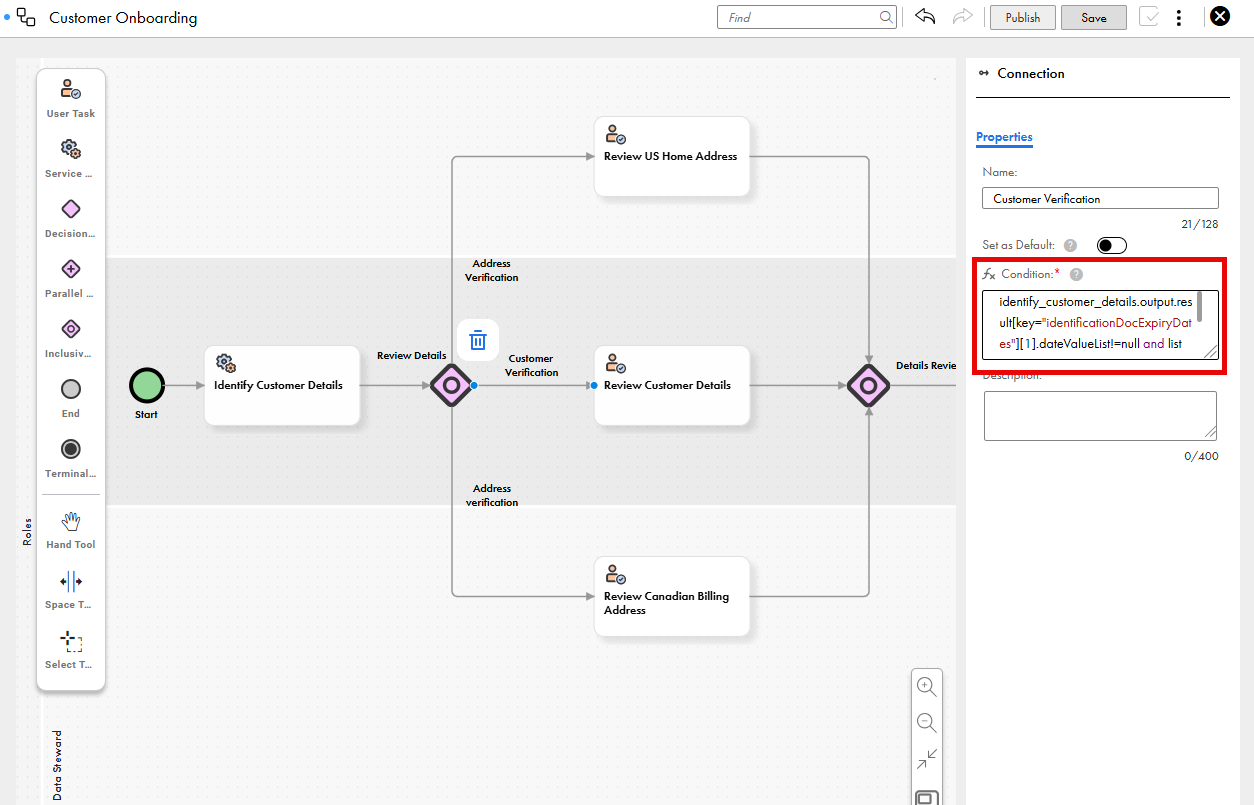Click the process icon beside Customer Onboarding
The width and height of the screenshot is (1254, 805).
(x=26, y=17)
